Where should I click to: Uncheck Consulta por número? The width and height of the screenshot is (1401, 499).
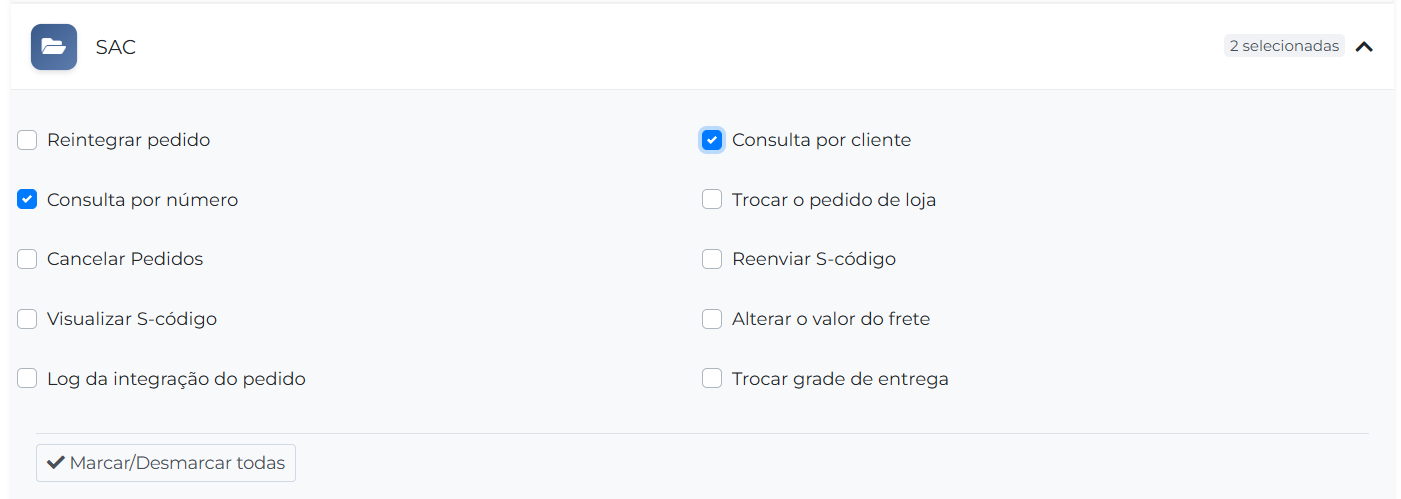[27, 200]
